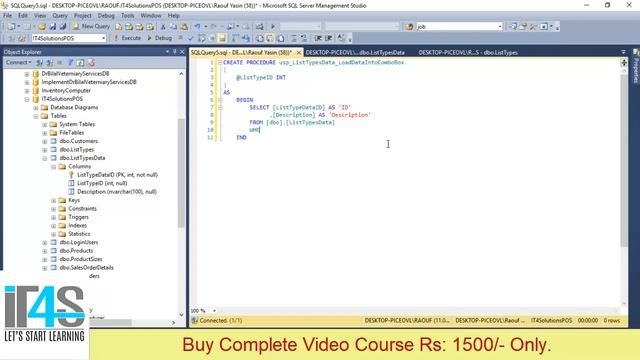Click the Execute query button
640x360 pixels.
point(127,38)
